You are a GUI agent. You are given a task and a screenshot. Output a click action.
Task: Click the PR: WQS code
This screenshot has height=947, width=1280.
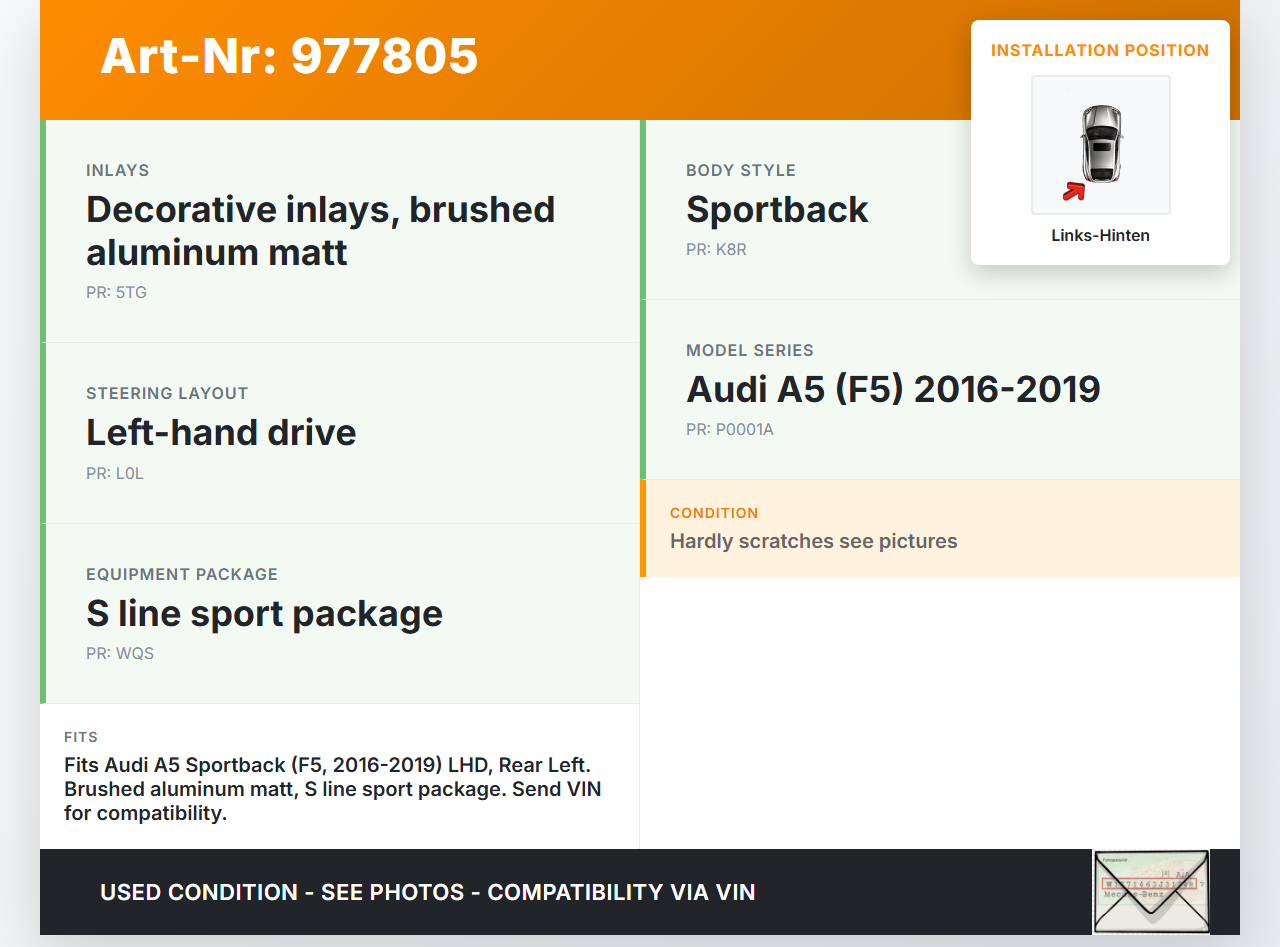pyautogui.click(x=120, y=654)
